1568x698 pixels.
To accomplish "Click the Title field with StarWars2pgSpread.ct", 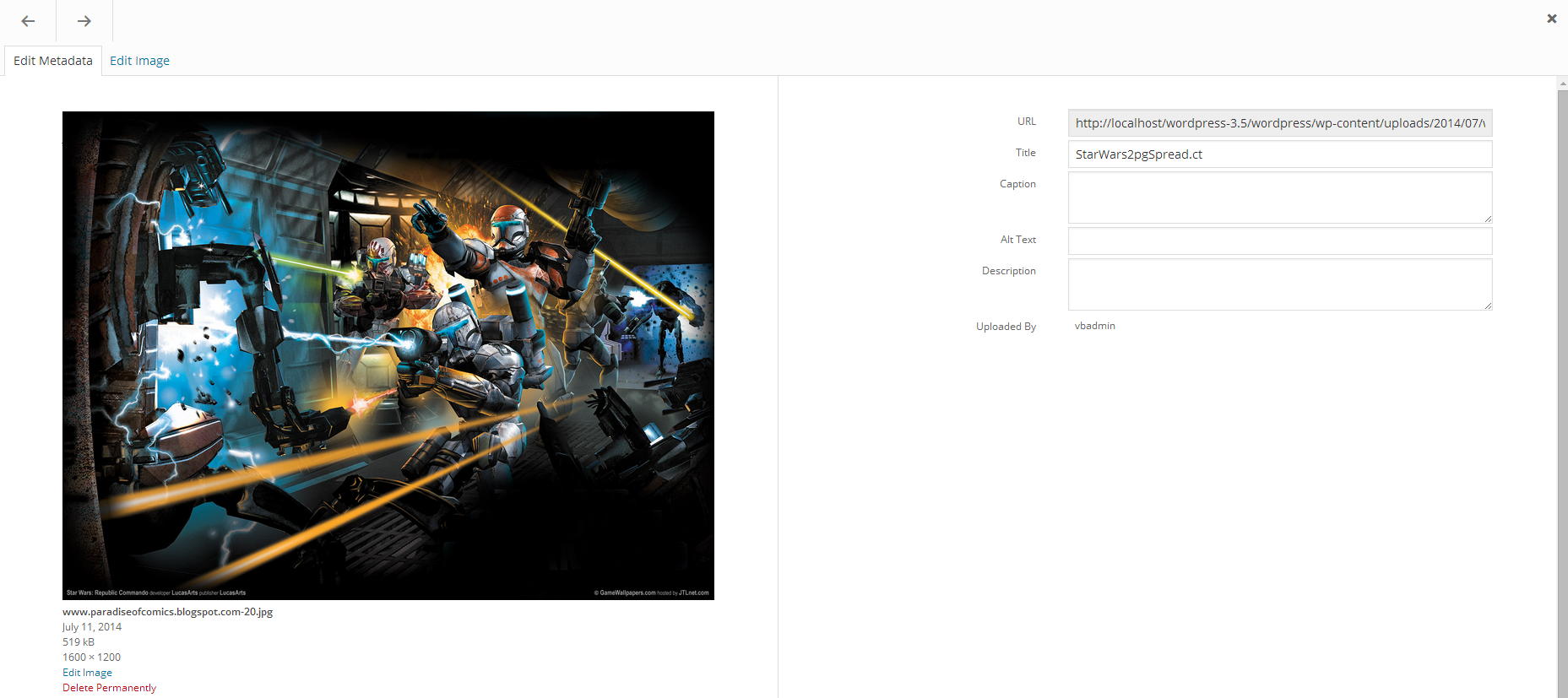I will [x=1280, y=154].
